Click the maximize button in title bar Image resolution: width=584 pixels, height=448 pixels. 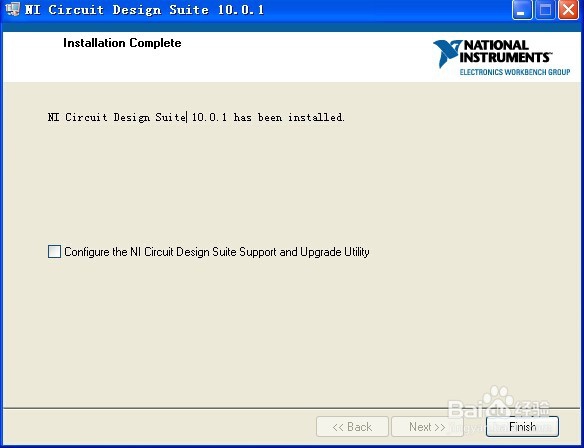tap(545, 10)
